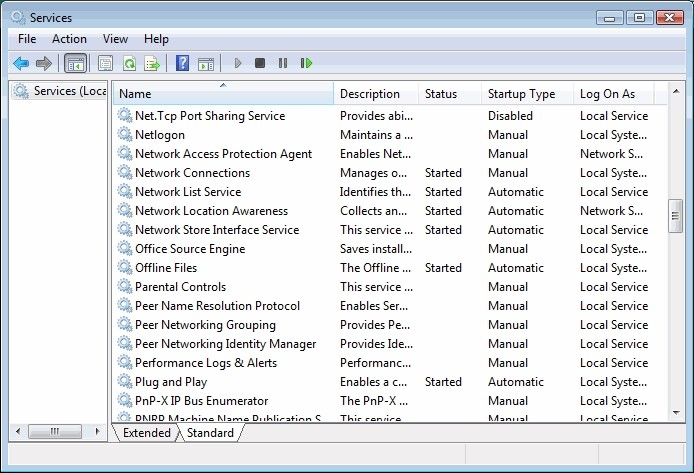Sort by the Status column header
Viewport: 694px width, 473px height.
click(x=450, y=93)
